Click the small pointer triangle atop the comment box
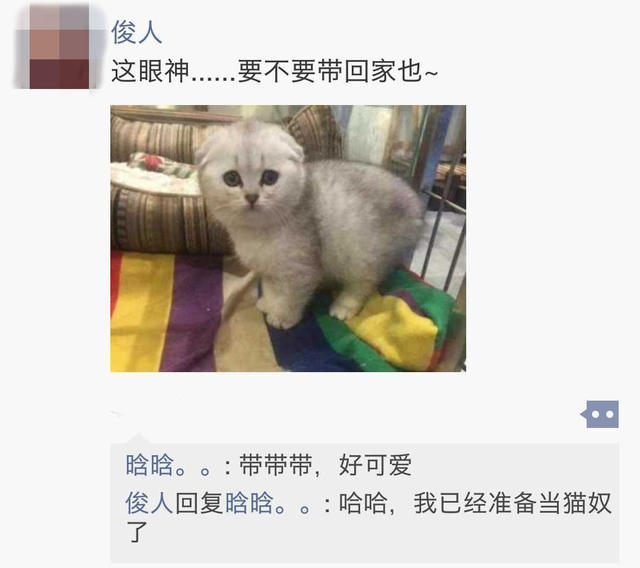 tap(138, 439)
